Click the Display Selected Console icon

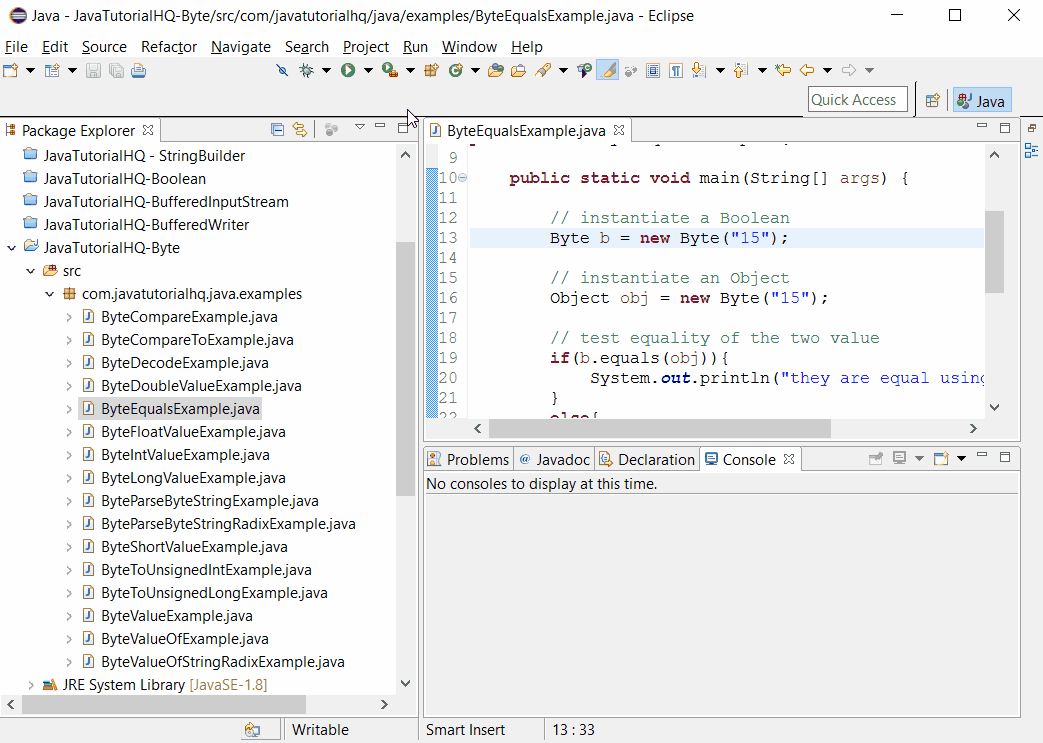pyautogui.click(x=899, y=458)
